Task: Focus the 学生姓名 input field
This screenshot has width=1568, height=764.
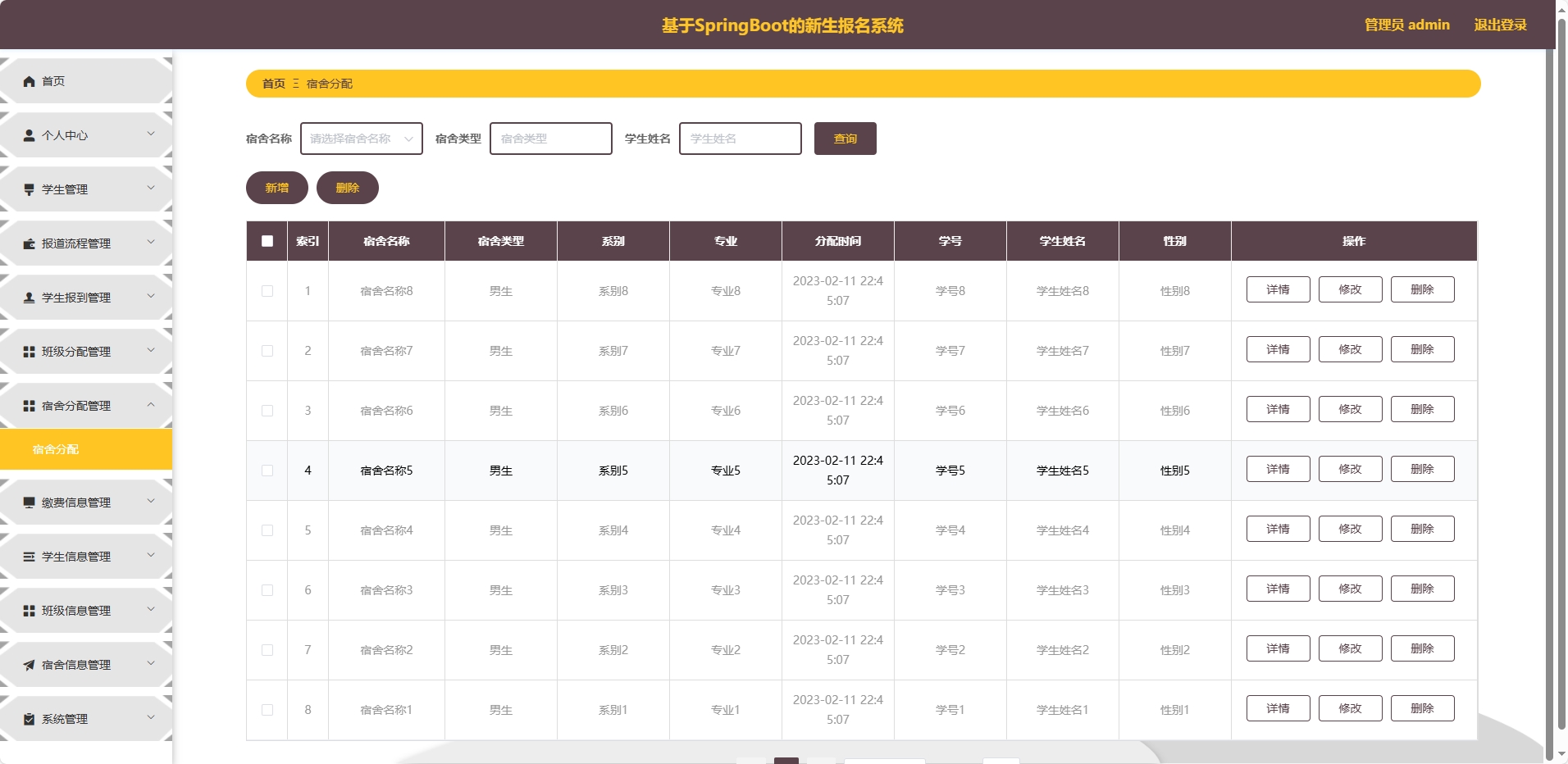Action: (x=741, y=139)
